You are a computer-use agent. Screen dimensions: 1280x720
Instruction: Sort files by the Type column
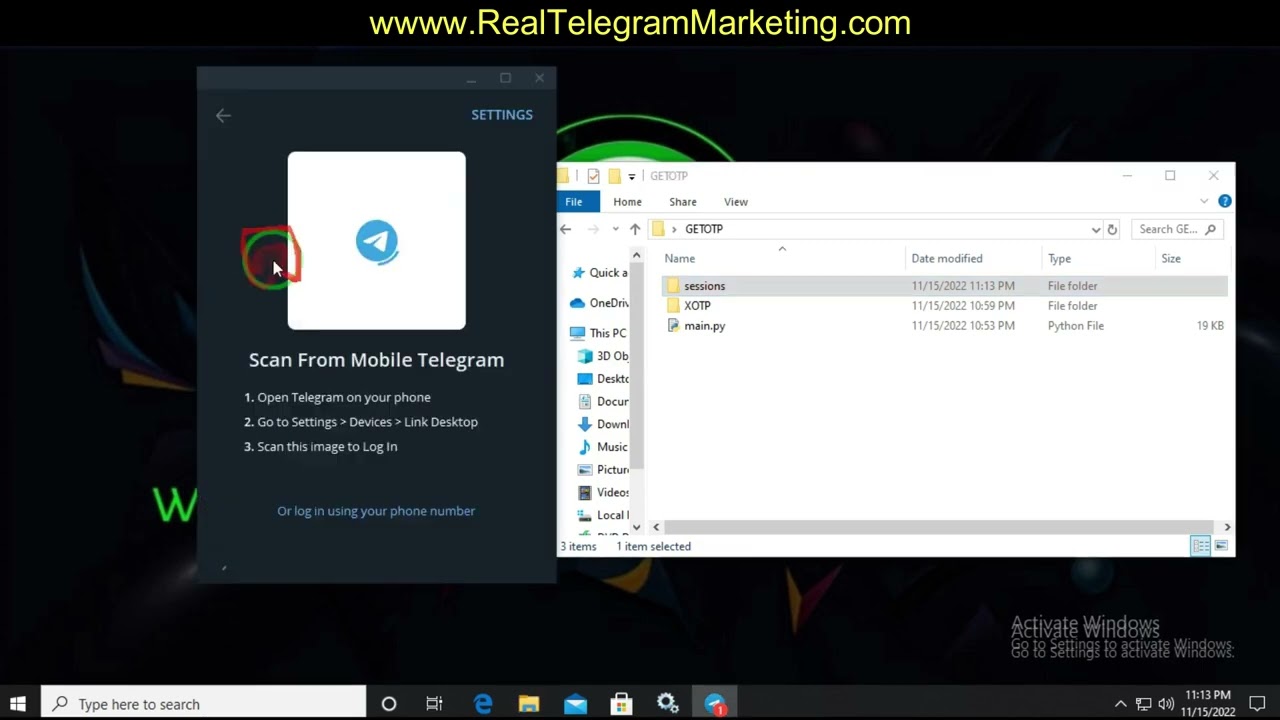(1059, 259)
